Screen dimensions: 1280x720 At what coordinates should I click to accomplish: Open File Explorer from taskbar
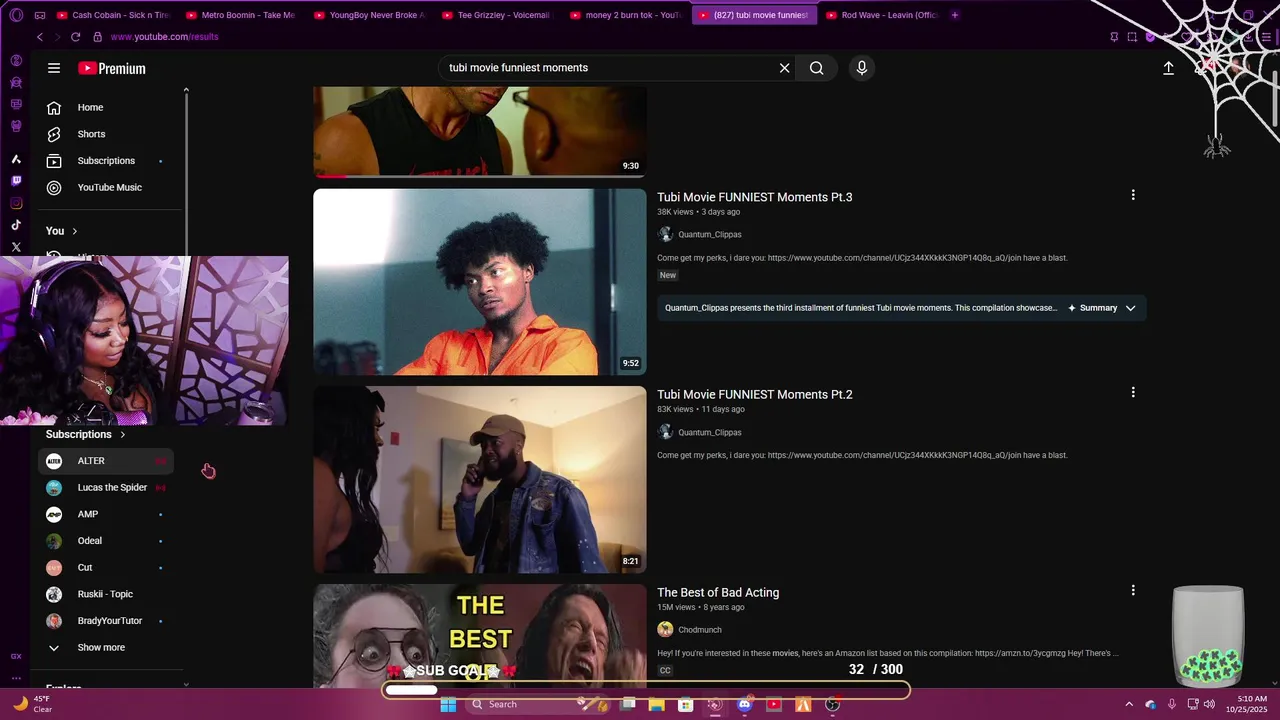click(656, 704)
